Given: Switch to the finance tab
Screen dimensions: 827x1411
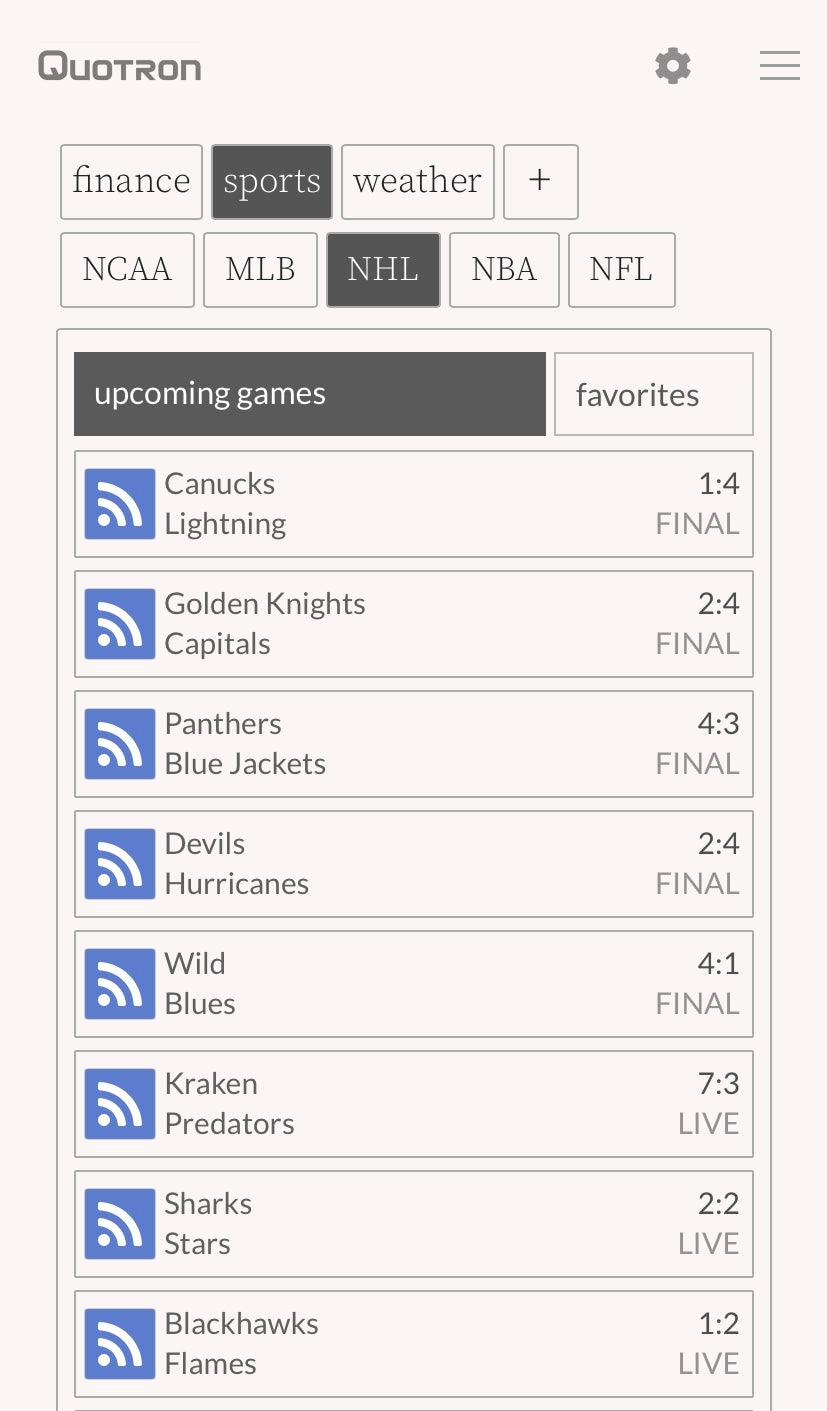Looking at the screenshot, I should coord(131,182).
